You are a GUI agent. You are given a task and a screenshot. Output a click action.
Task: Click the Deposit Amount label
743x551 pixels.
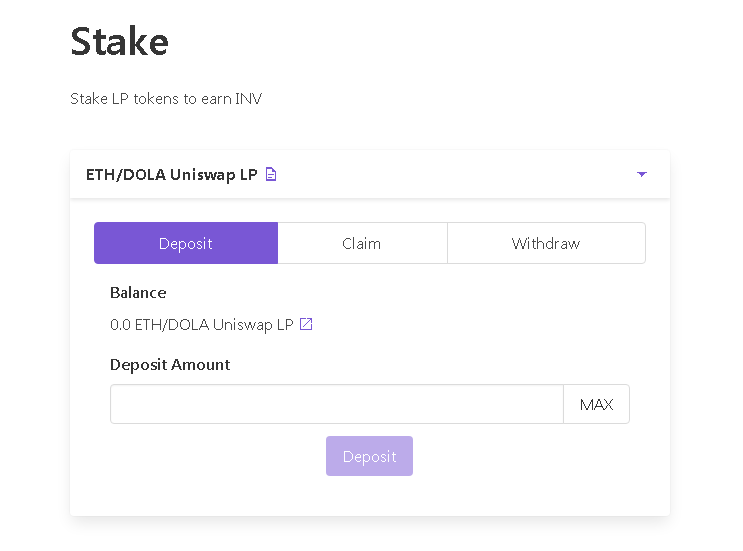click(170, 364)
